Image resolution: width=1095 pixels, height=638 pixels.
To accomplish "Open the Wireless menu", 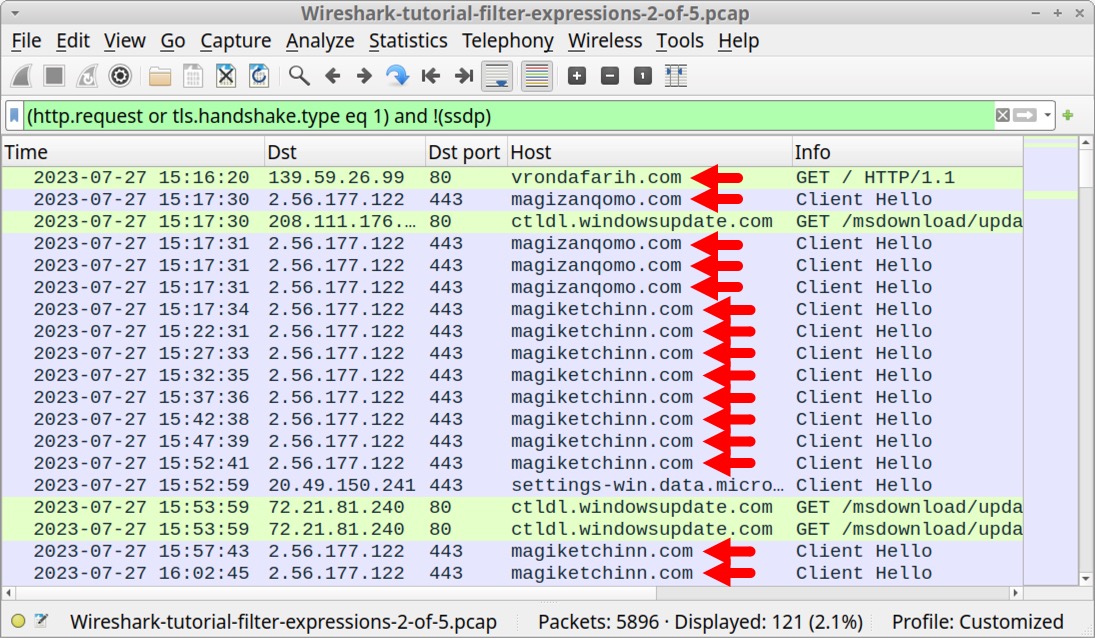I will pyautogui.click(x=605, y=41).
